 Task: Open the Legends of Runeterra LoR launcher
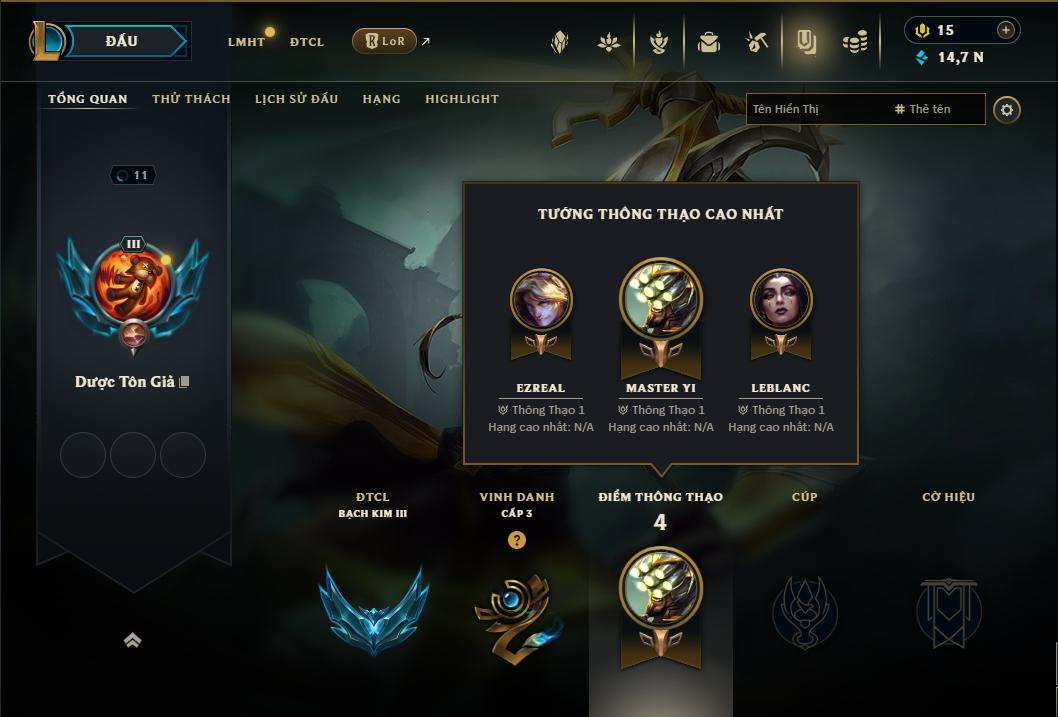point(385,41)
